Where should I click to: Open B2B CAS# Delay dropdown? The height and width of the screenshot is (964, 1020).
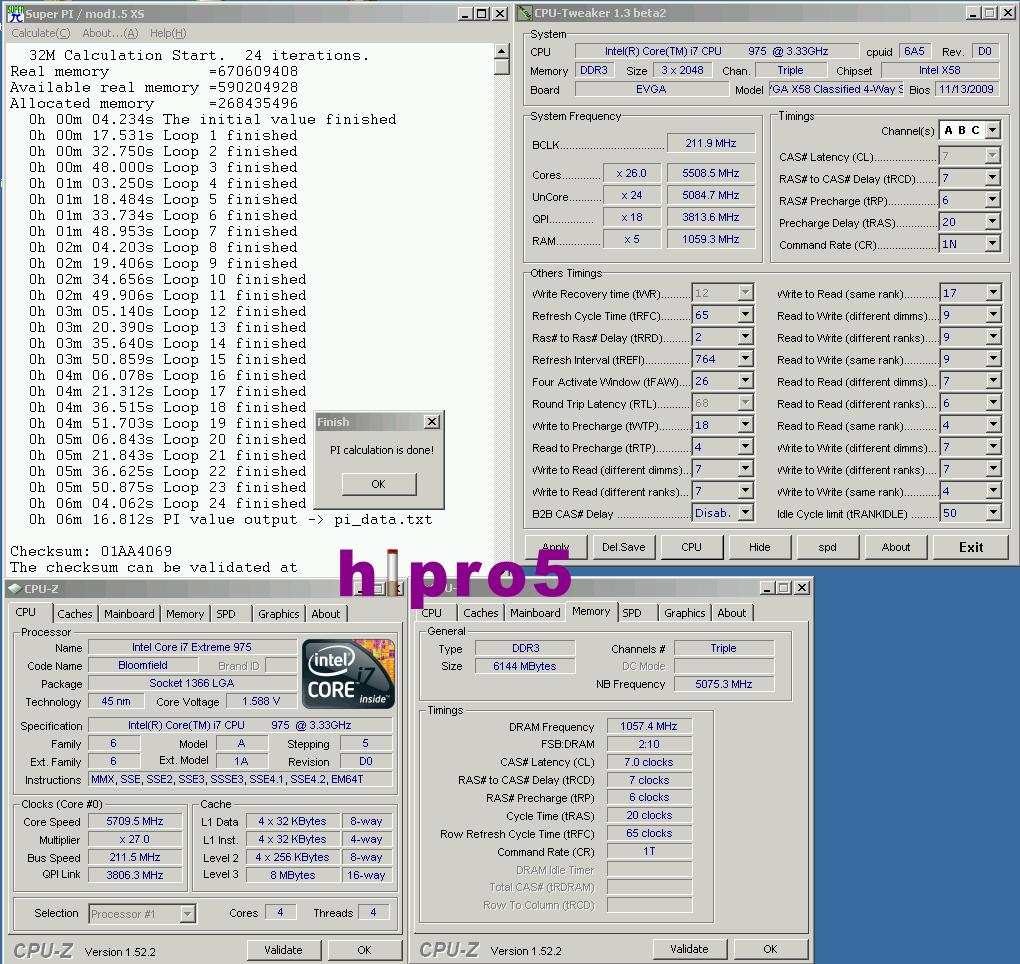click(746, 513)
